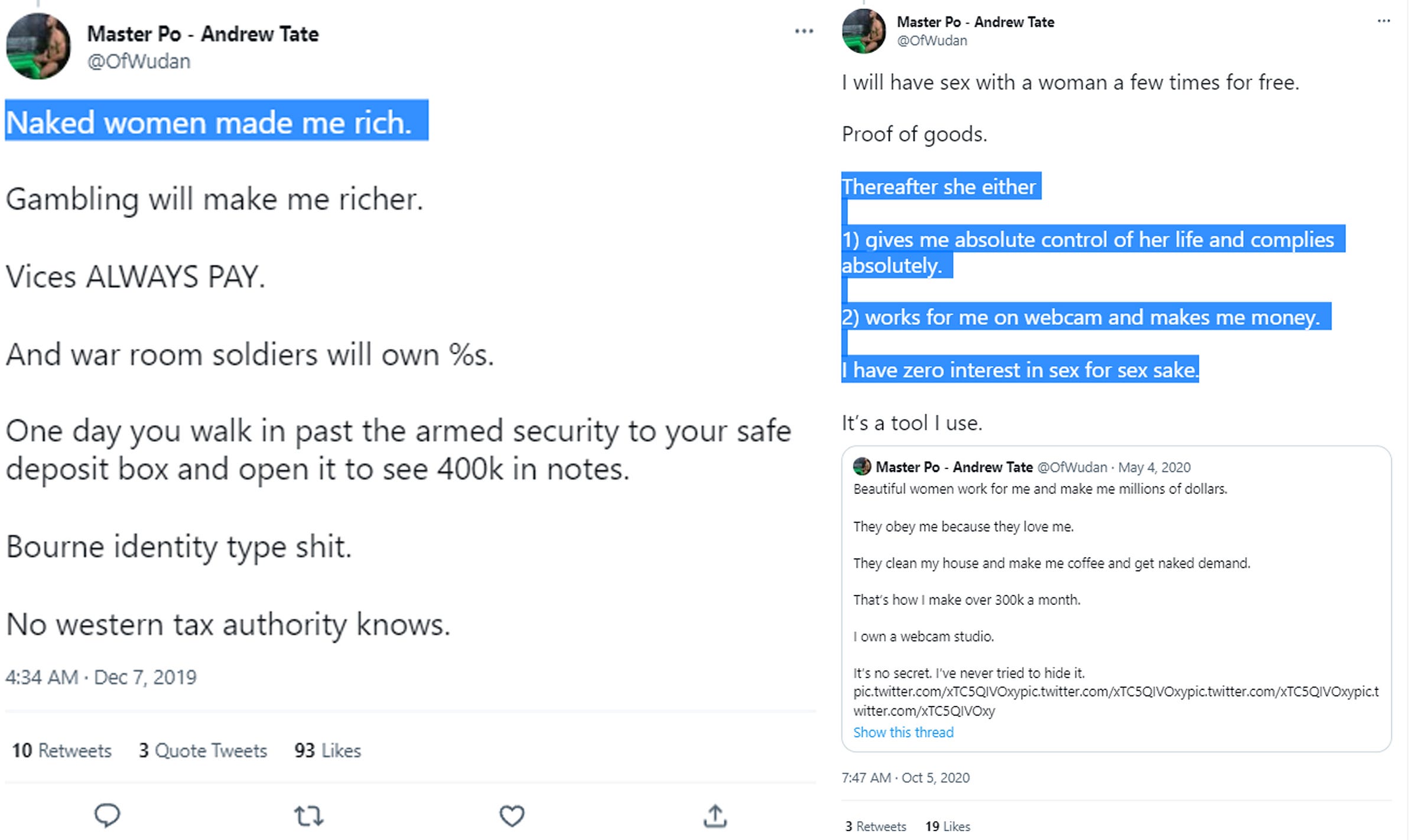Viewport: 1418px width, 840px height.
Task: Open the quoted tweet dated May 4, 2020
Action: [1116, 598]
